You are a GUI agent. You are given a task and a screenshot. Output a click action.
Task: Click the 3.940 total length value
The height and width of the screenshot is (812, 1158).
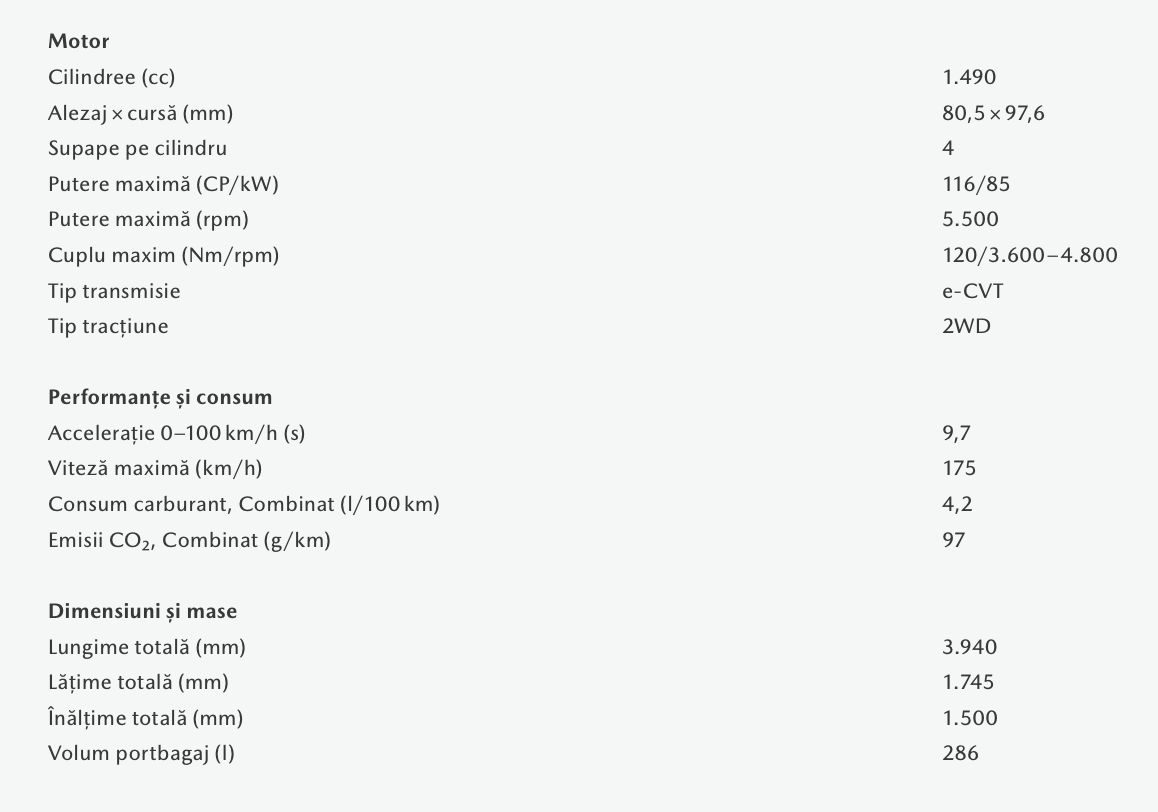click(969, 647)
